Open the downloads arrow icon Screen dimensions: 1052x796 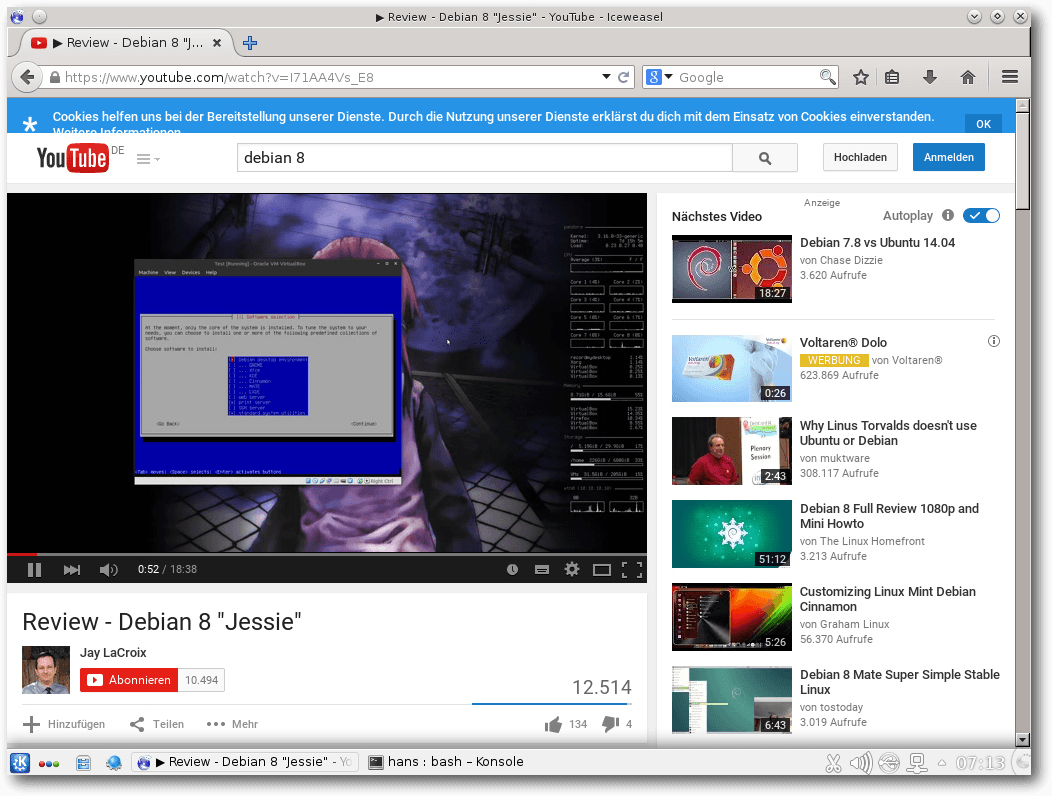pyautogui.click(x=929, y=77)
